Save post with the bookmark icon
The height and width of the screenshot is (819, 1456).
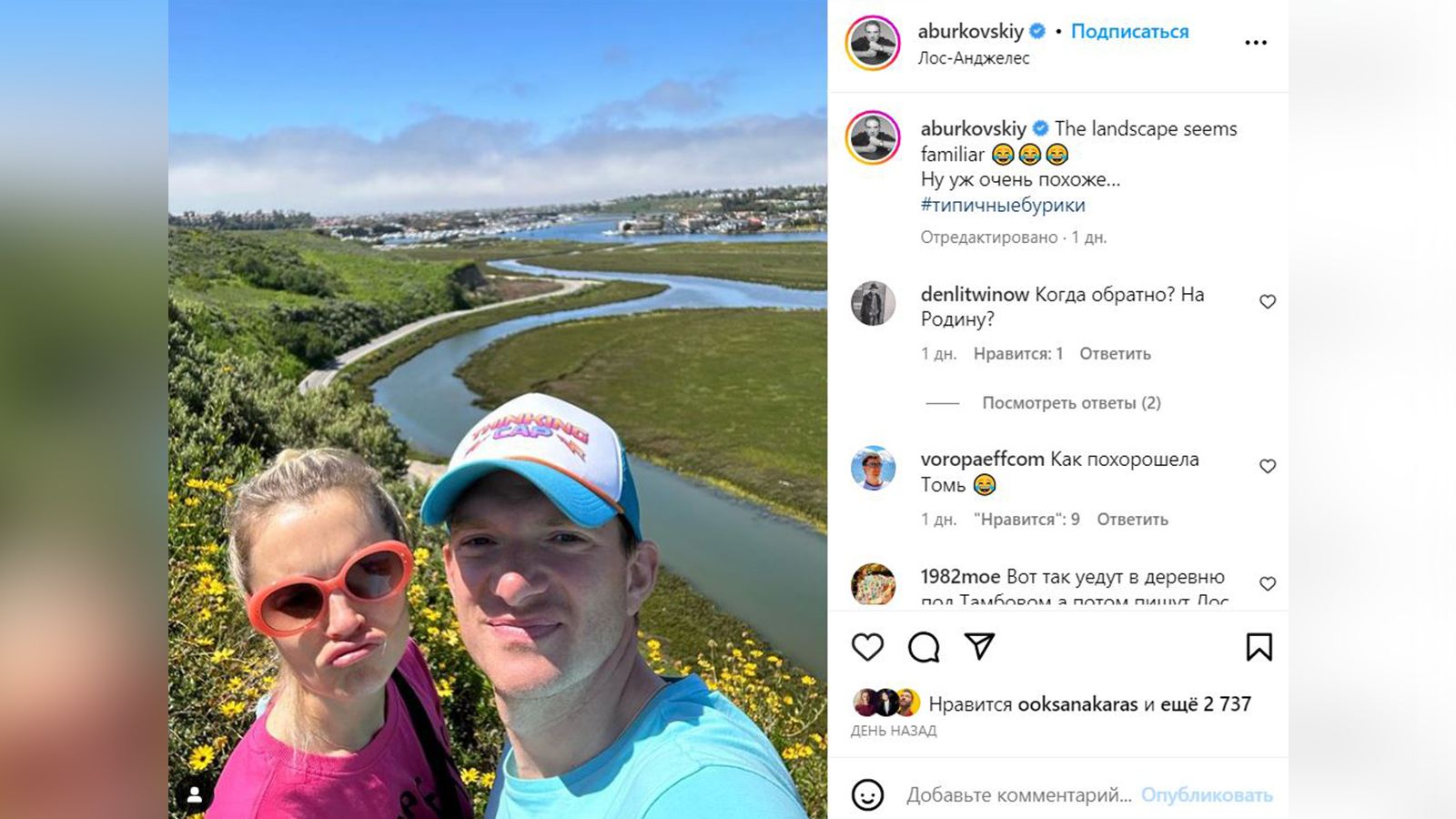[1259, 647]
